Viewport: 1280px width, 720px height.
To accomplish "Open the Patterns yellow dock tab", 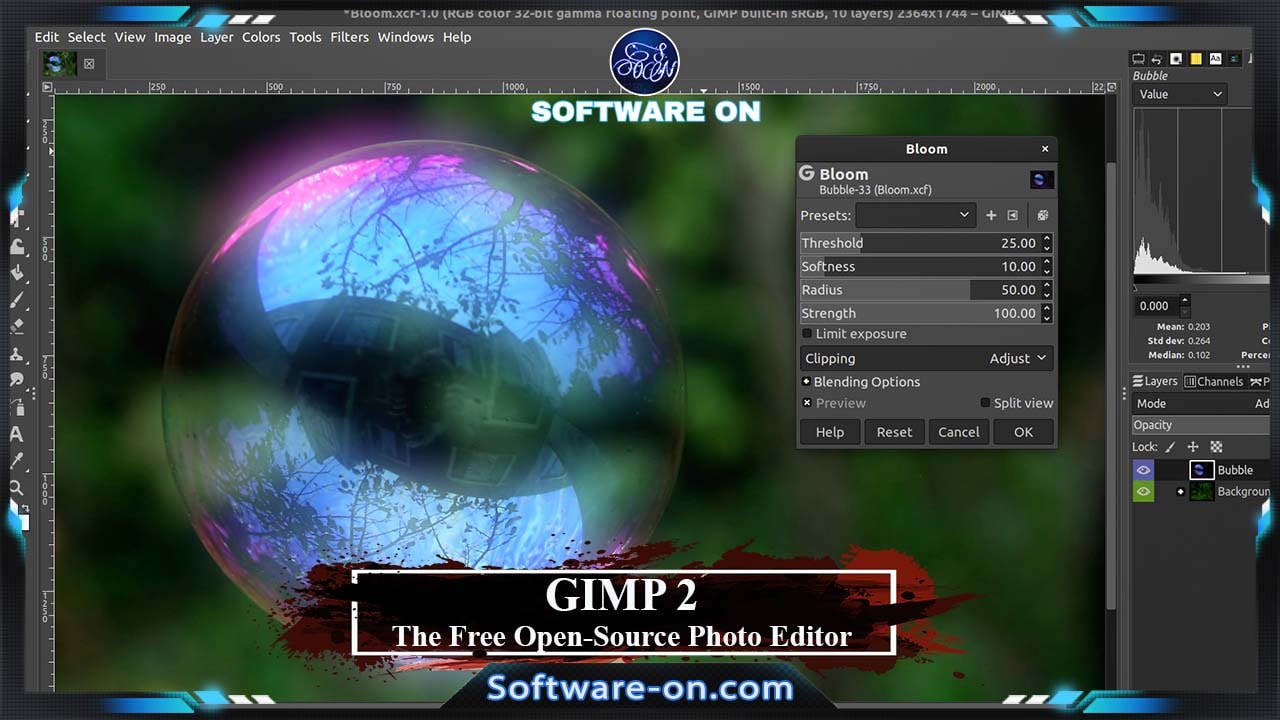I will point(1196,59).
